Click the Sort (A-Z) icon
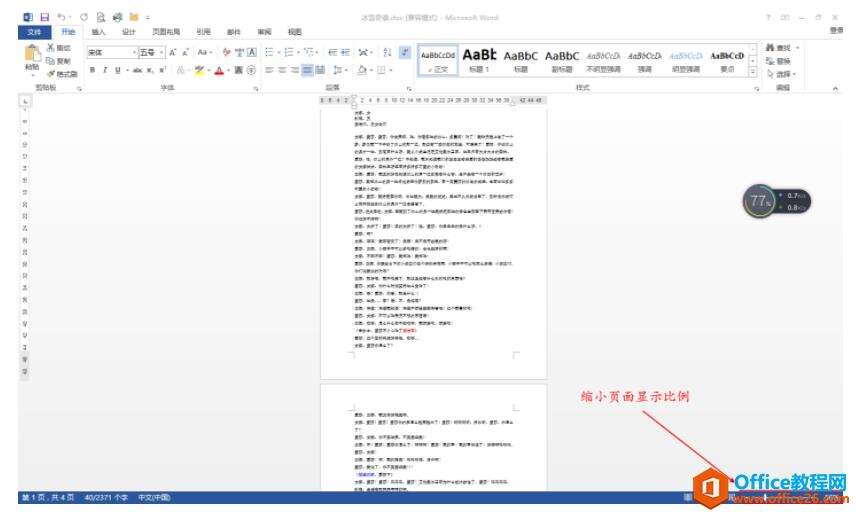This screenshot has width=856, height=516. point(387,52)
